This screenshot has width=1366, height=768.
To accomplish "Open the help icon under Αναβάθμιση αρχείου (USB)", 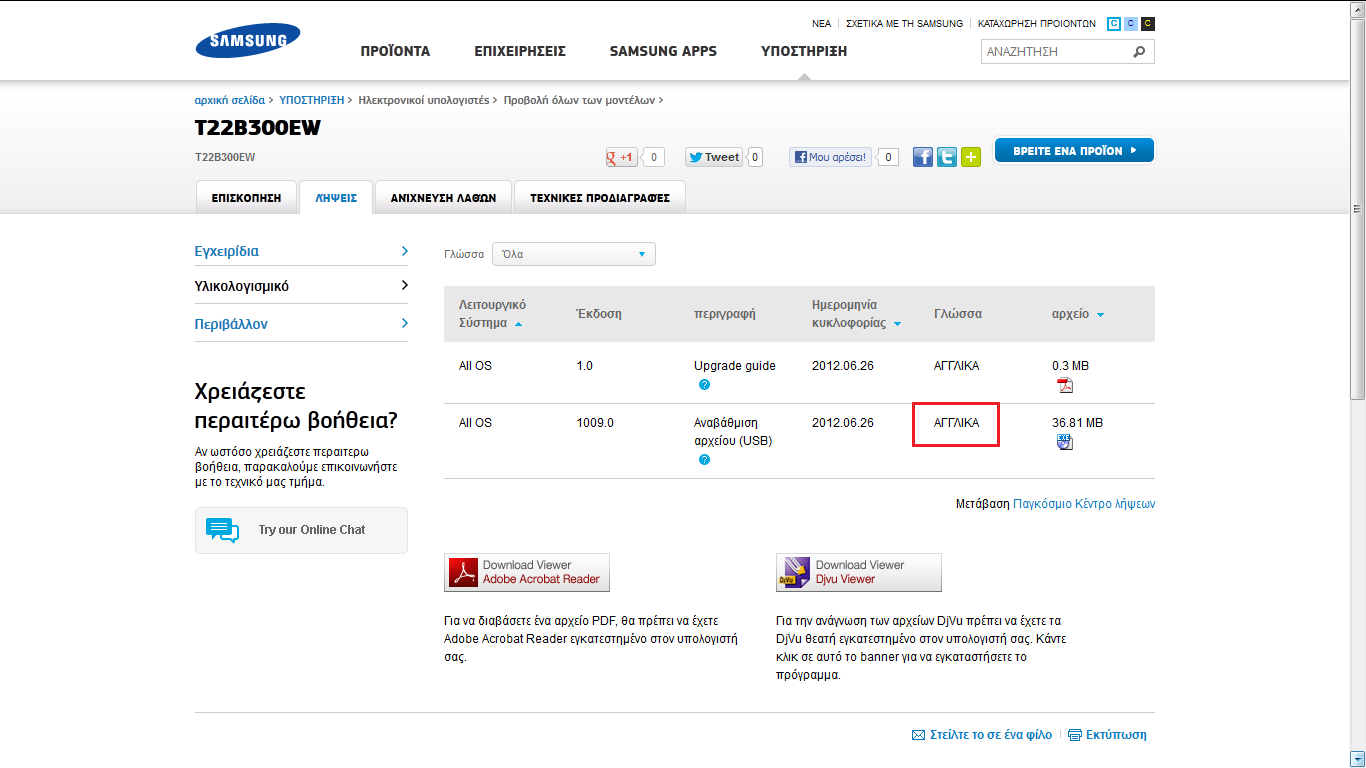I will coord(705,460).
